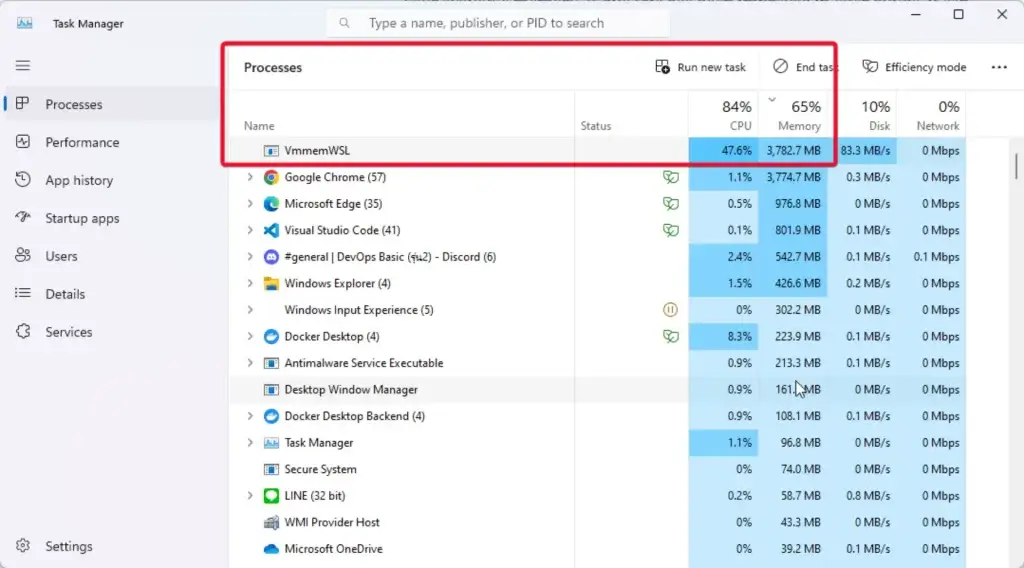Open the Services page
1024x568 pixels.
pyautogui.click(x=111, y=332)
